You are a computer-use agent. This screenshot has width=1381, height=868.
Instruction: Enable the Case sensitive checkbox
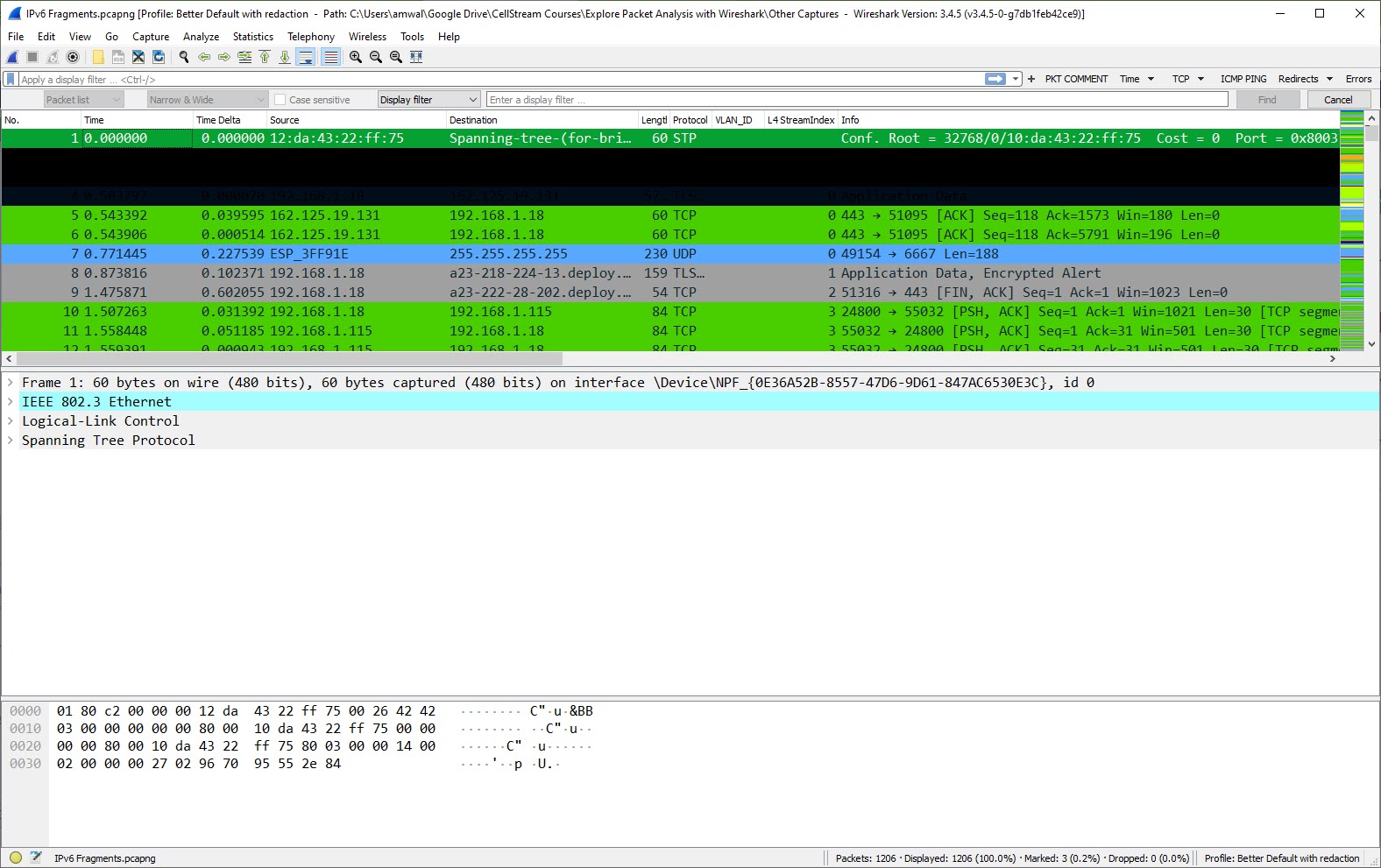280,100
